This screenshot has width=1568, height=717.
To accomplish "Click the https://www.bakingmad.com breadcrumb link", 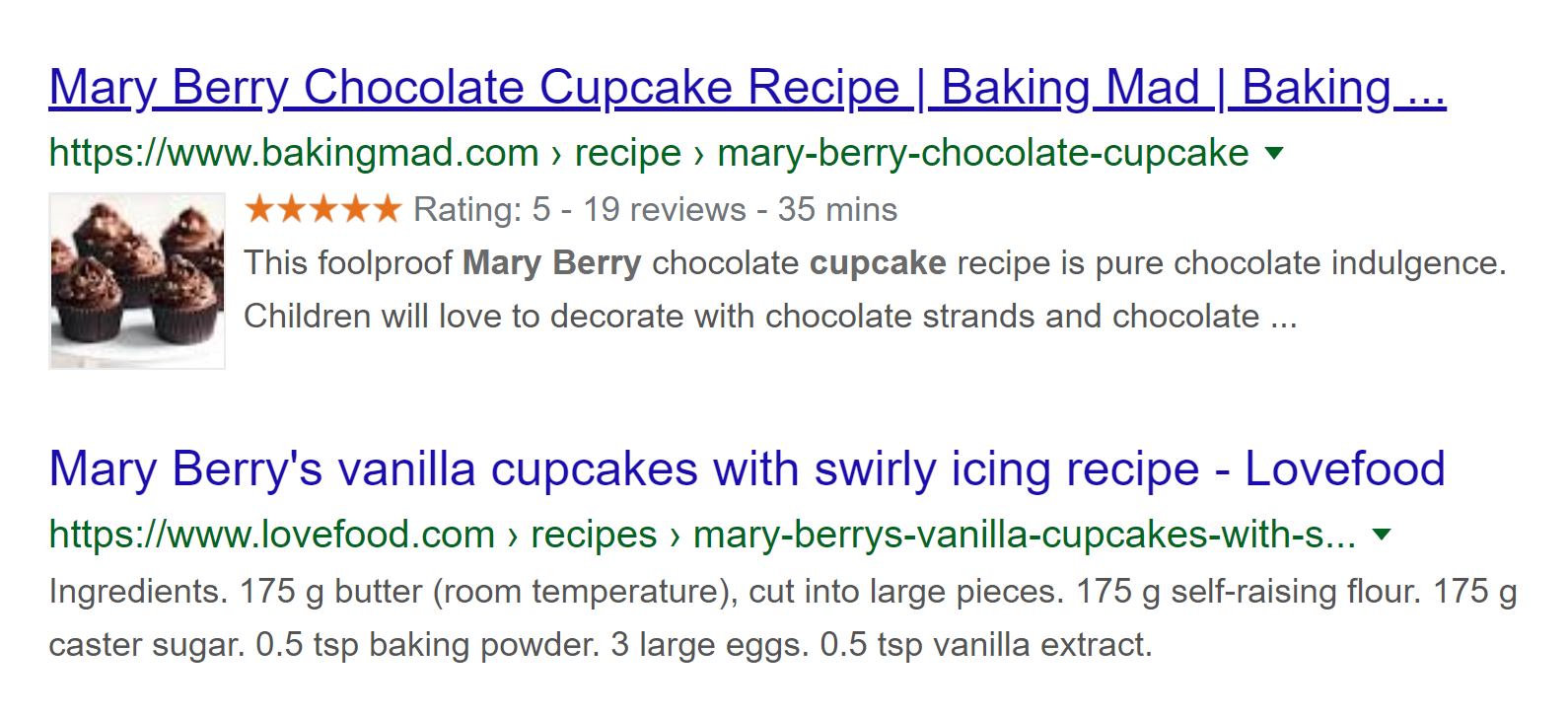I will tap(292, 153).
